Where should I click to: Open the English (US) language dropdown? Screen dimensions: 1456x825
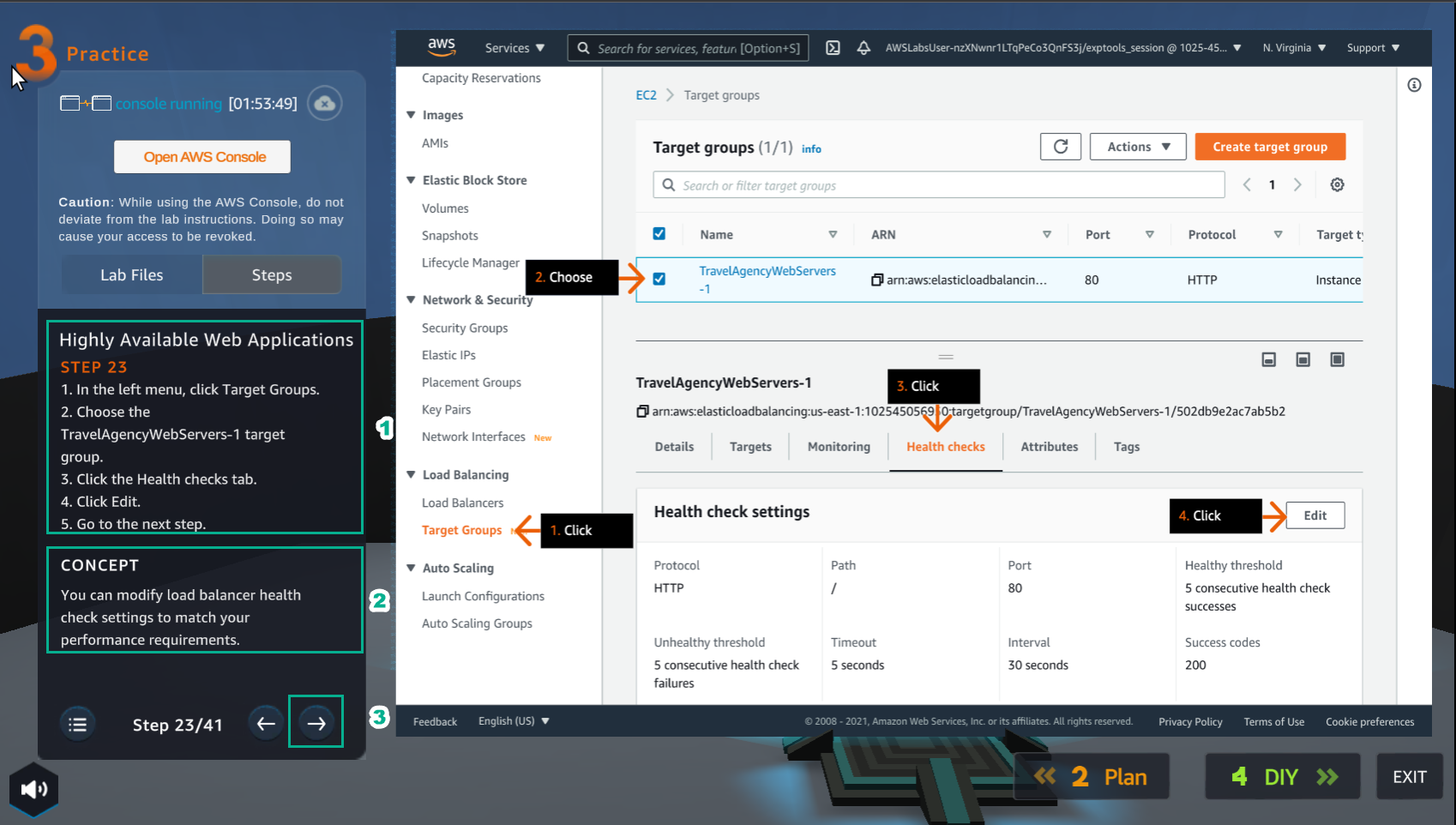(x=514, y=721)
